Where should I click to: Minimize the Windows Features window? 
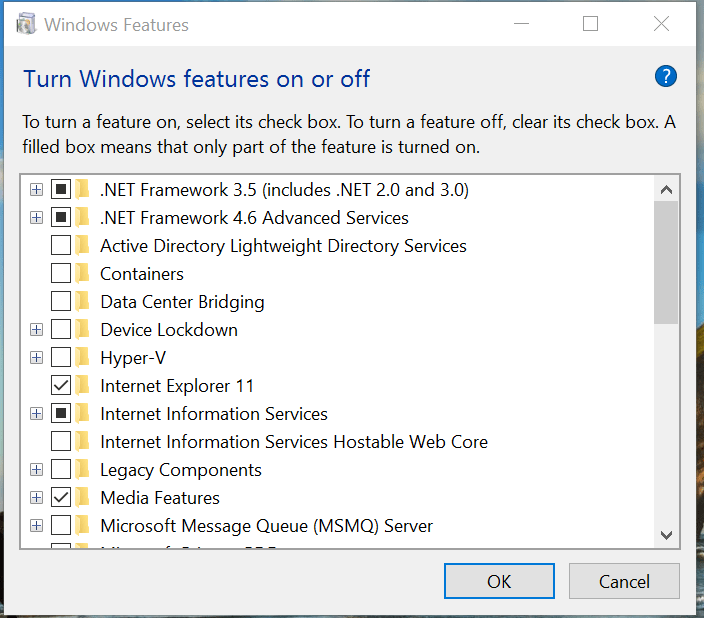click(521, 23)
